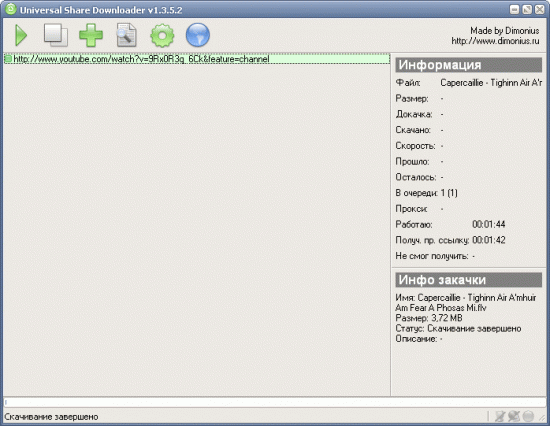The height and width of the screenshot is (426, 550).
Task: Click the crossed-out hourglass status bar icon
Action: click(x=499, y=417)
